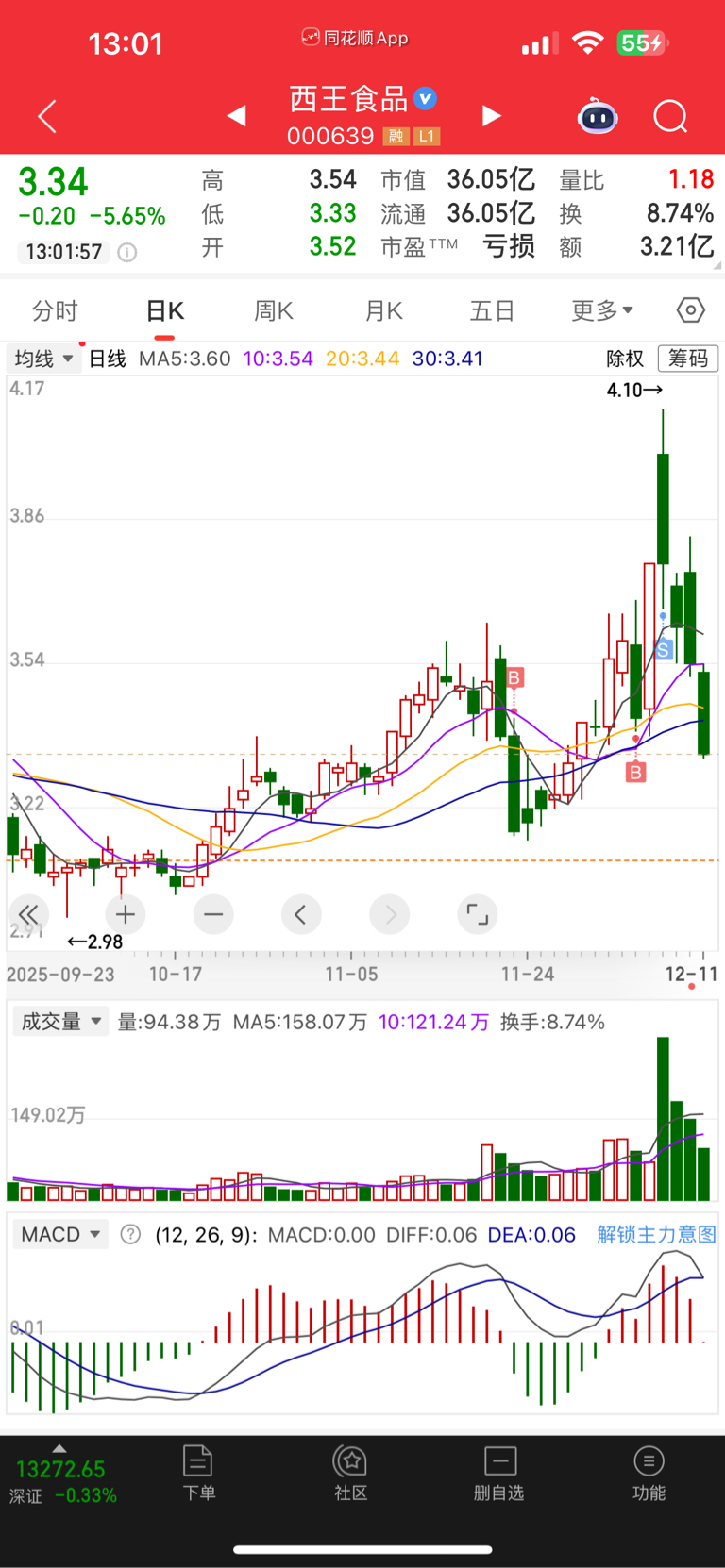Tap the 10:3.54 moving average label

pos(278,359)
